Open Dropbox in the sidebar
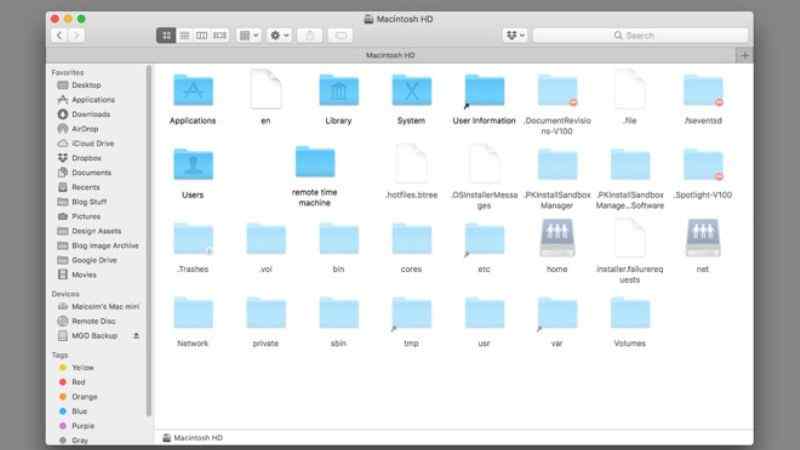800x450 pixels. point(86,158)
